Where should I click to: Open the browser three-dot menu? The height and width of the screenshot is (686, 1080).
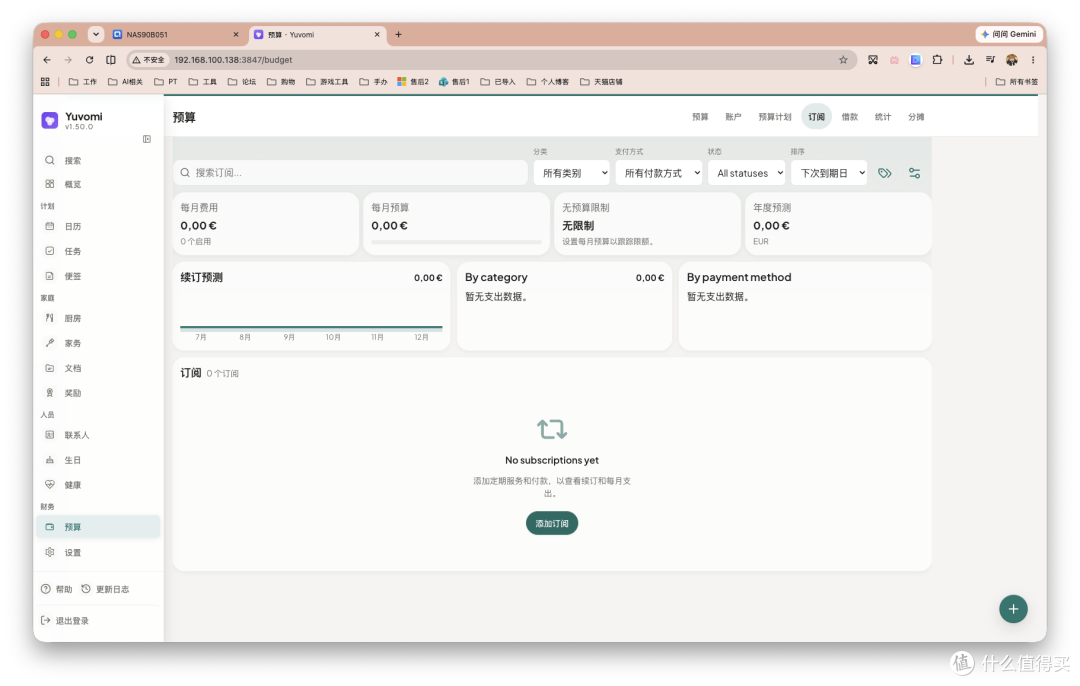[x=1032, y=60]
